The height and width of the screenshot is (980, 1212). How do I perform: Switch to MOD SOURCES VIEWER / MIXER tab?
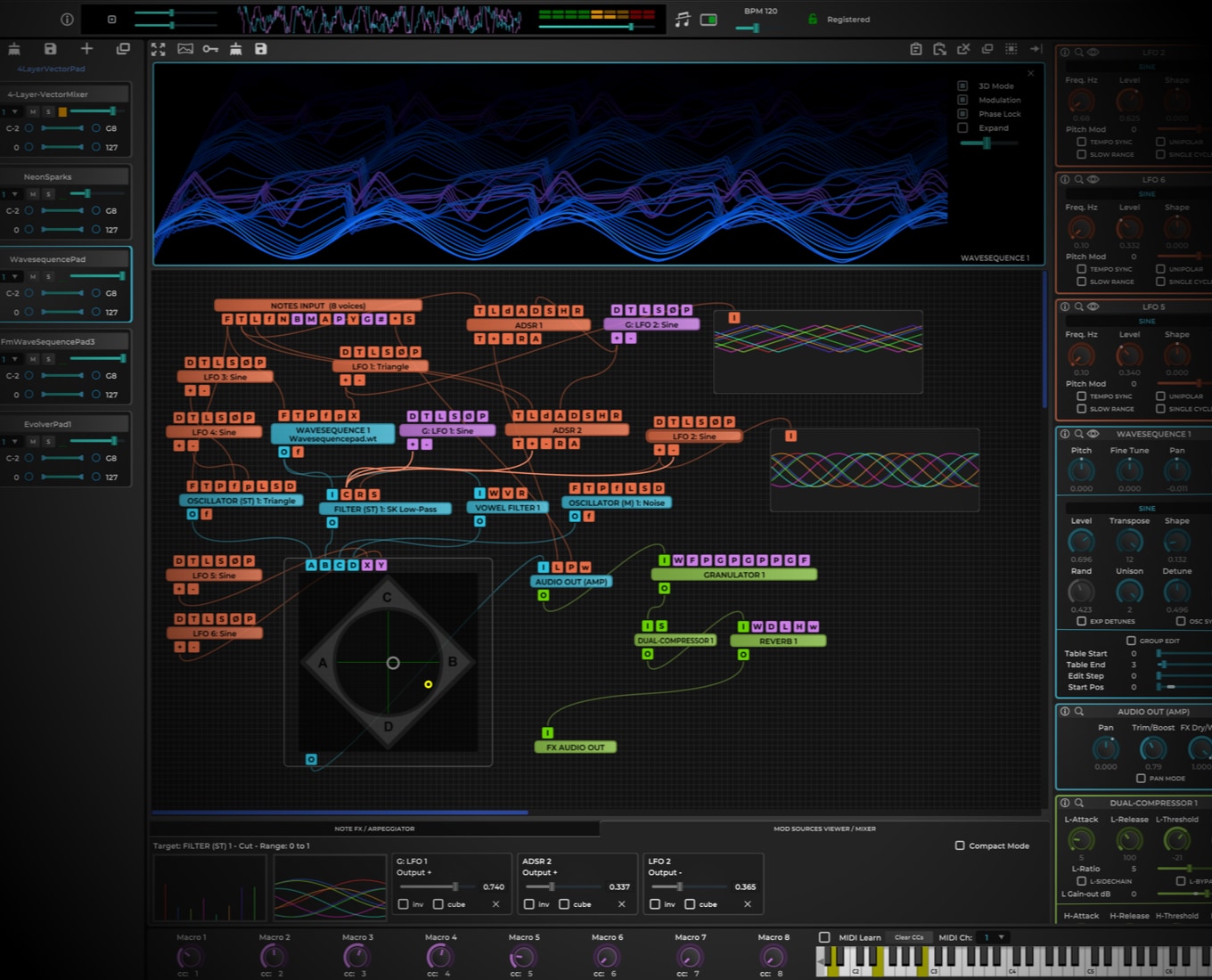click(824, 829)
